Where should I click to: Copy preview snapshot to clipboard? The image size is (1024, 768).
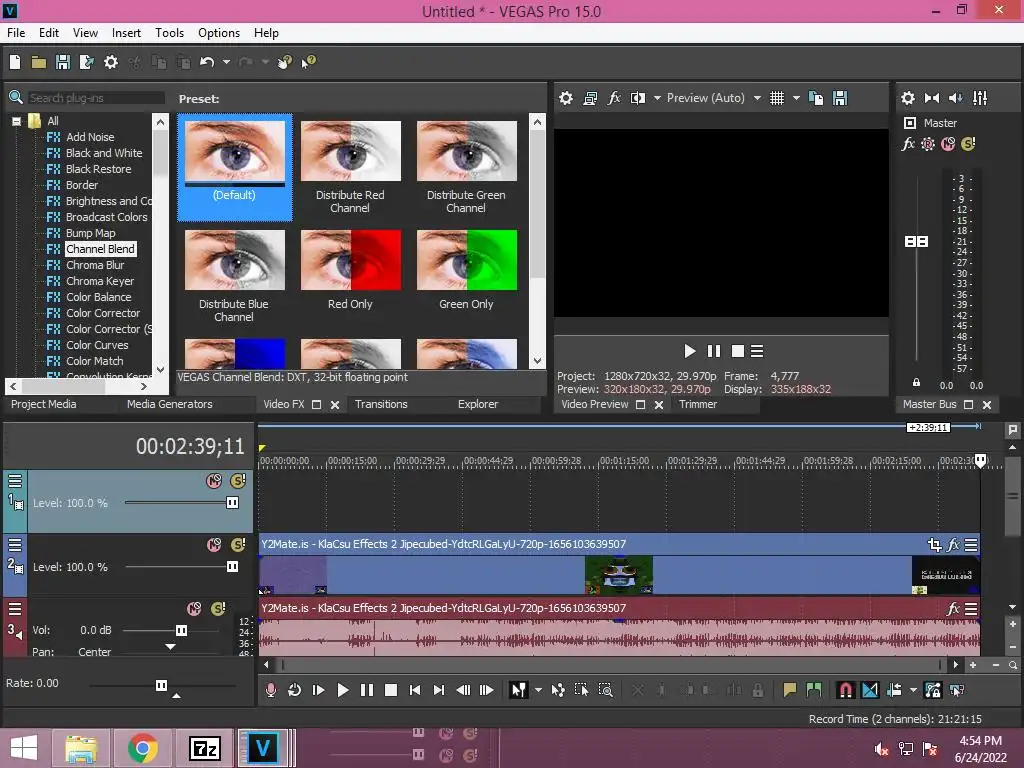tap(816, 98)
